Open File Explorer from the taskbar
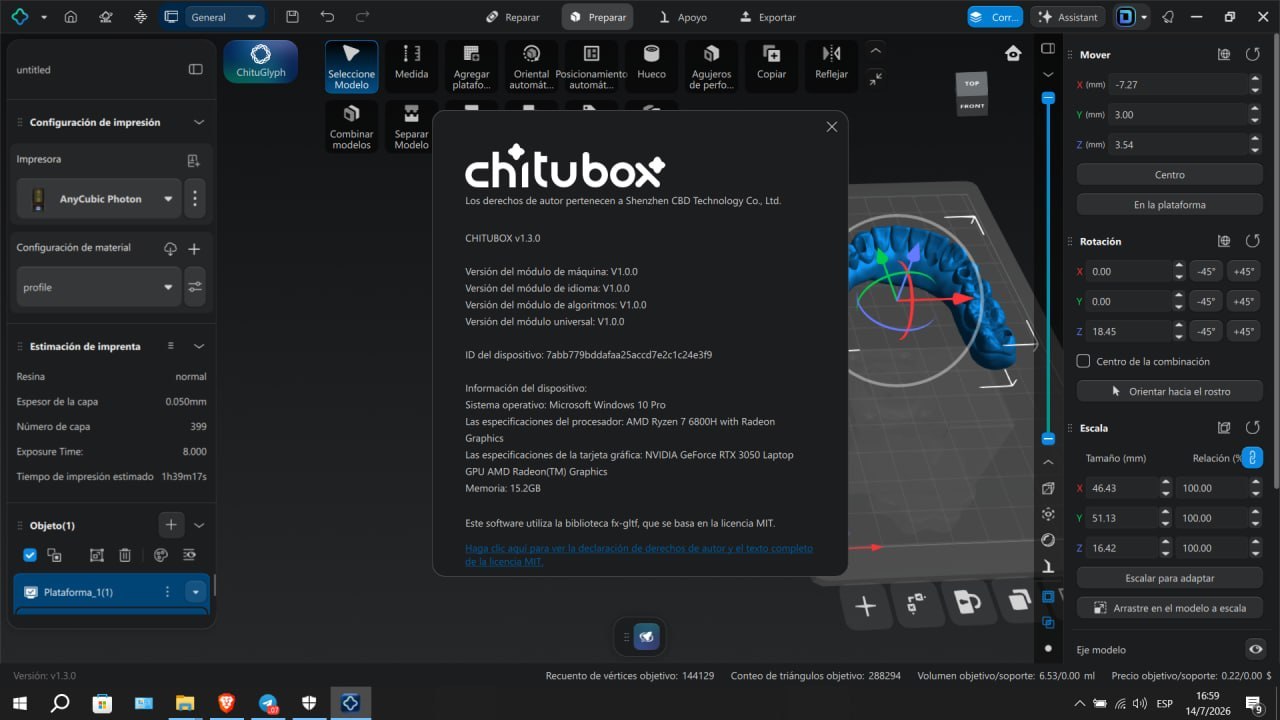This screenshot has width=1280, height=720. (x=184, y=703)
